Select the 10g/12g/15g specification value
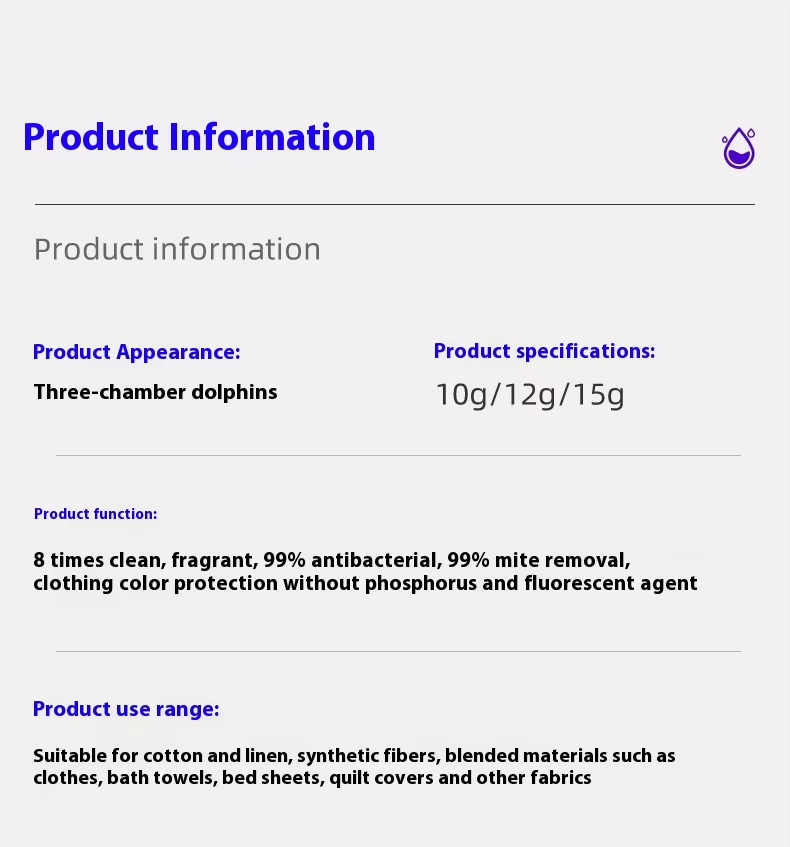 point(530,395)
